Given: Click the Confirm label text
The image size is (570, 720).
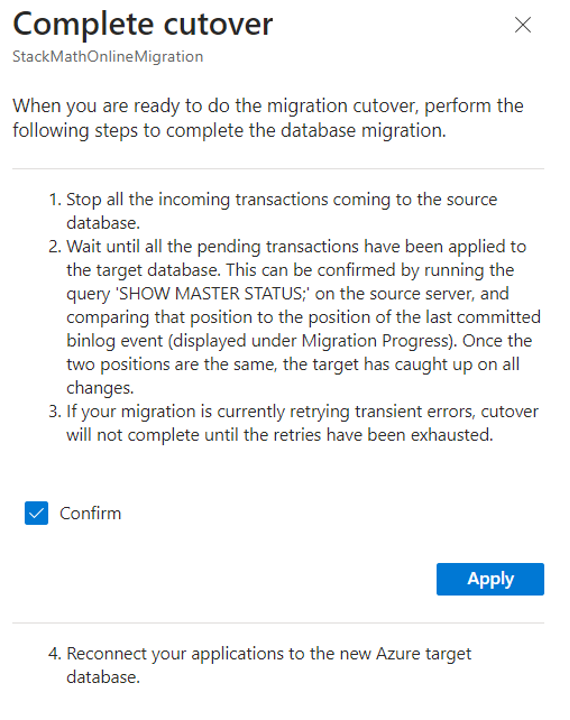Looking at the screenshot, I should (x=90, y=513).
